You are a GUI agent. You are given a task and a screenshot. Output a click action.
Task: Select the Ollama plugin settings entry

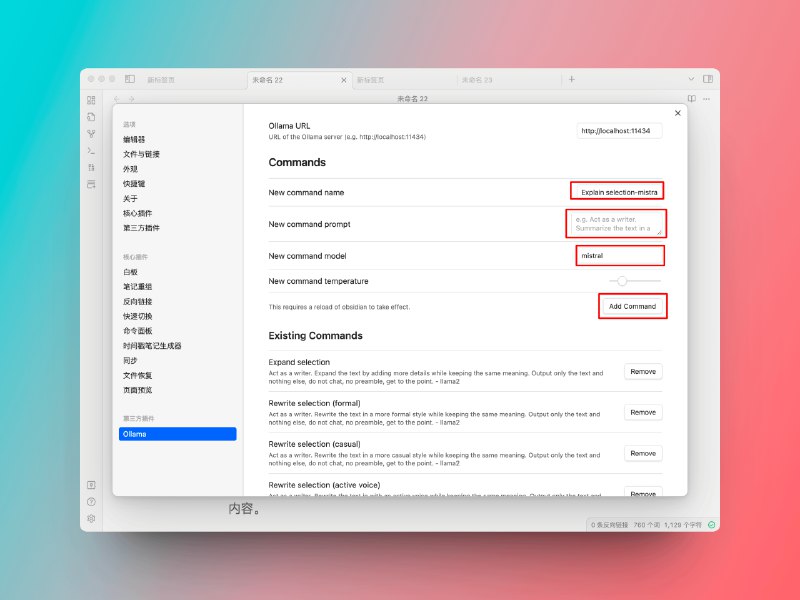(x=177, y=434)
